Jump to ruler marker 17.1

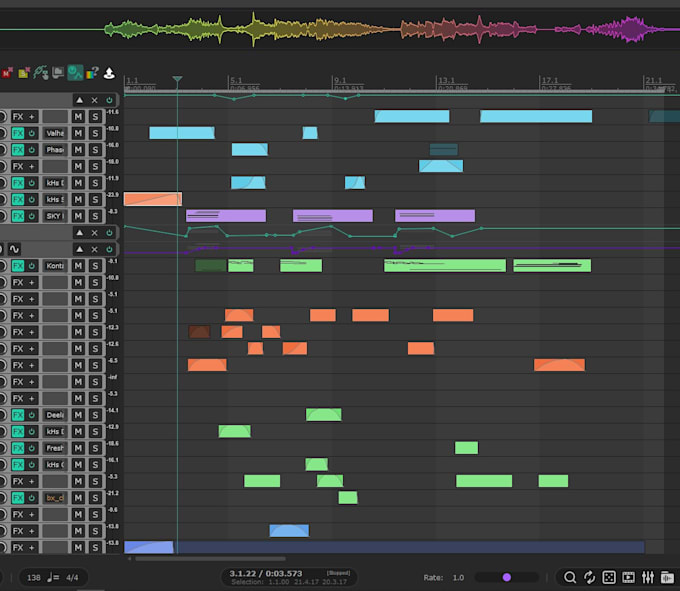pos(550,81)
